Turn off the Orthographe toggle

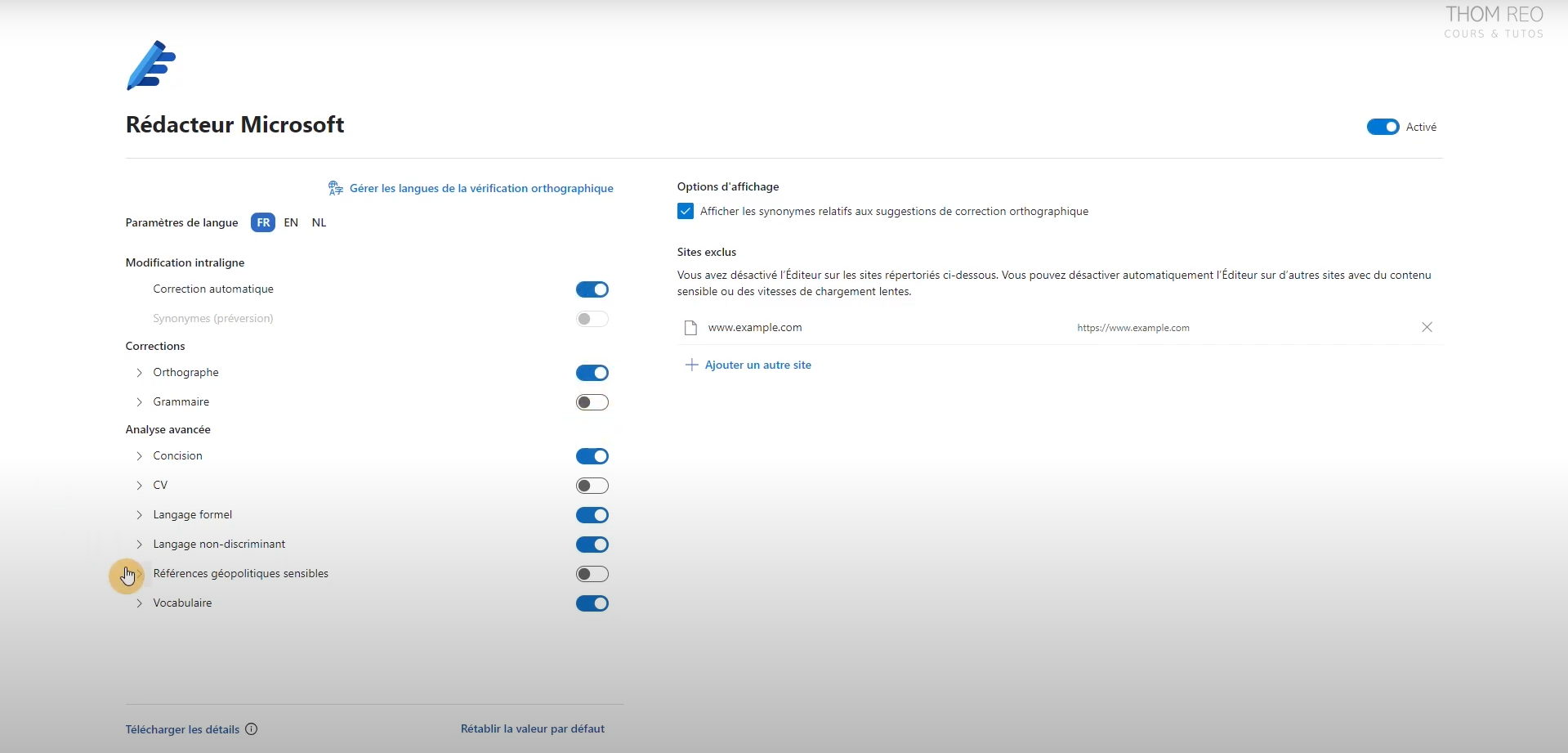(x=592, y=373)
